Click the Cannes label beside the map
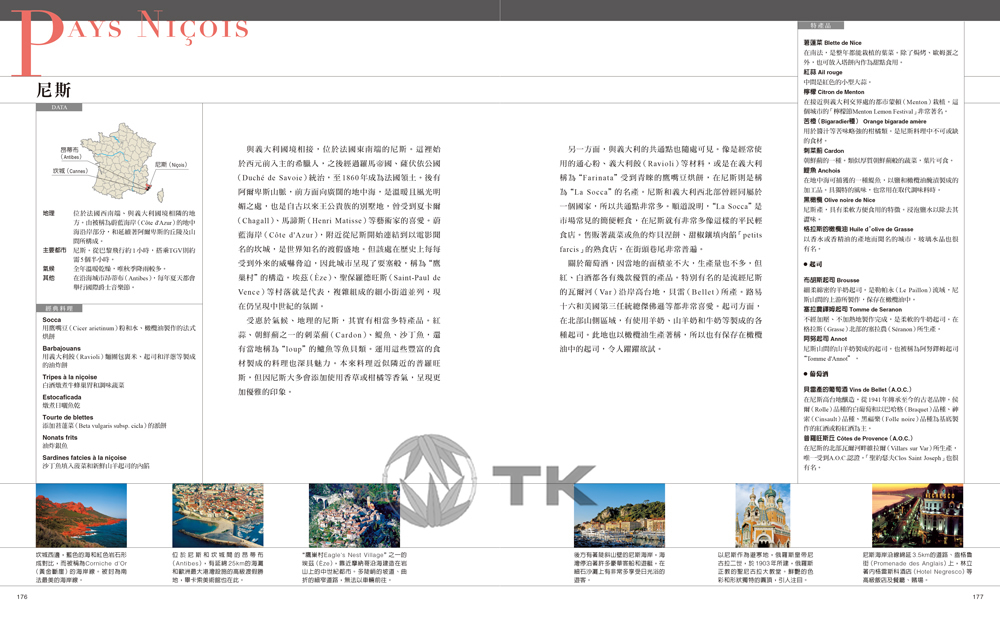This screenshot has width=1000, height=619. pos(70,171)
